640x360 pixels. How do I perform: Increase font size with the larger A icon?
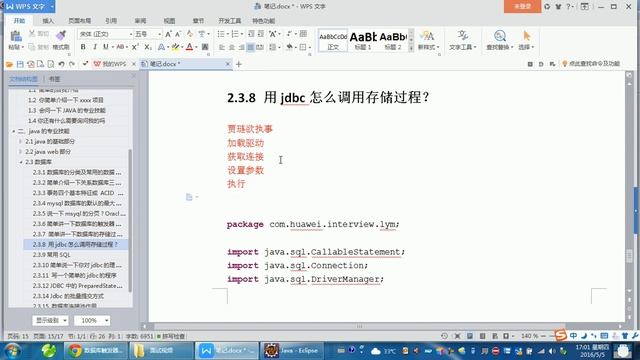pos(168,34)
